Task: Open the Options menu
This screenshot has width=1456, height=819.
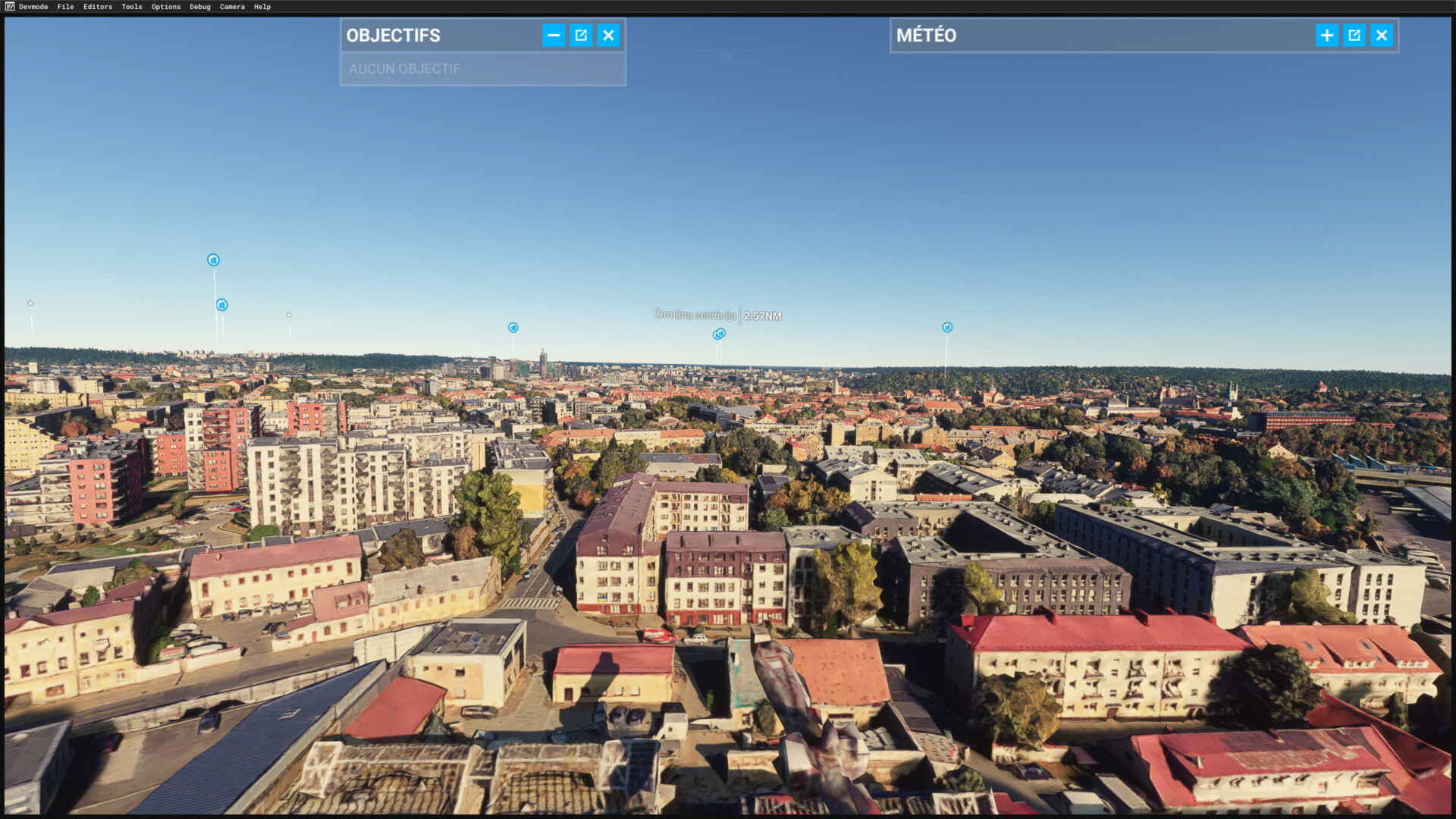Action: (166, 7)
